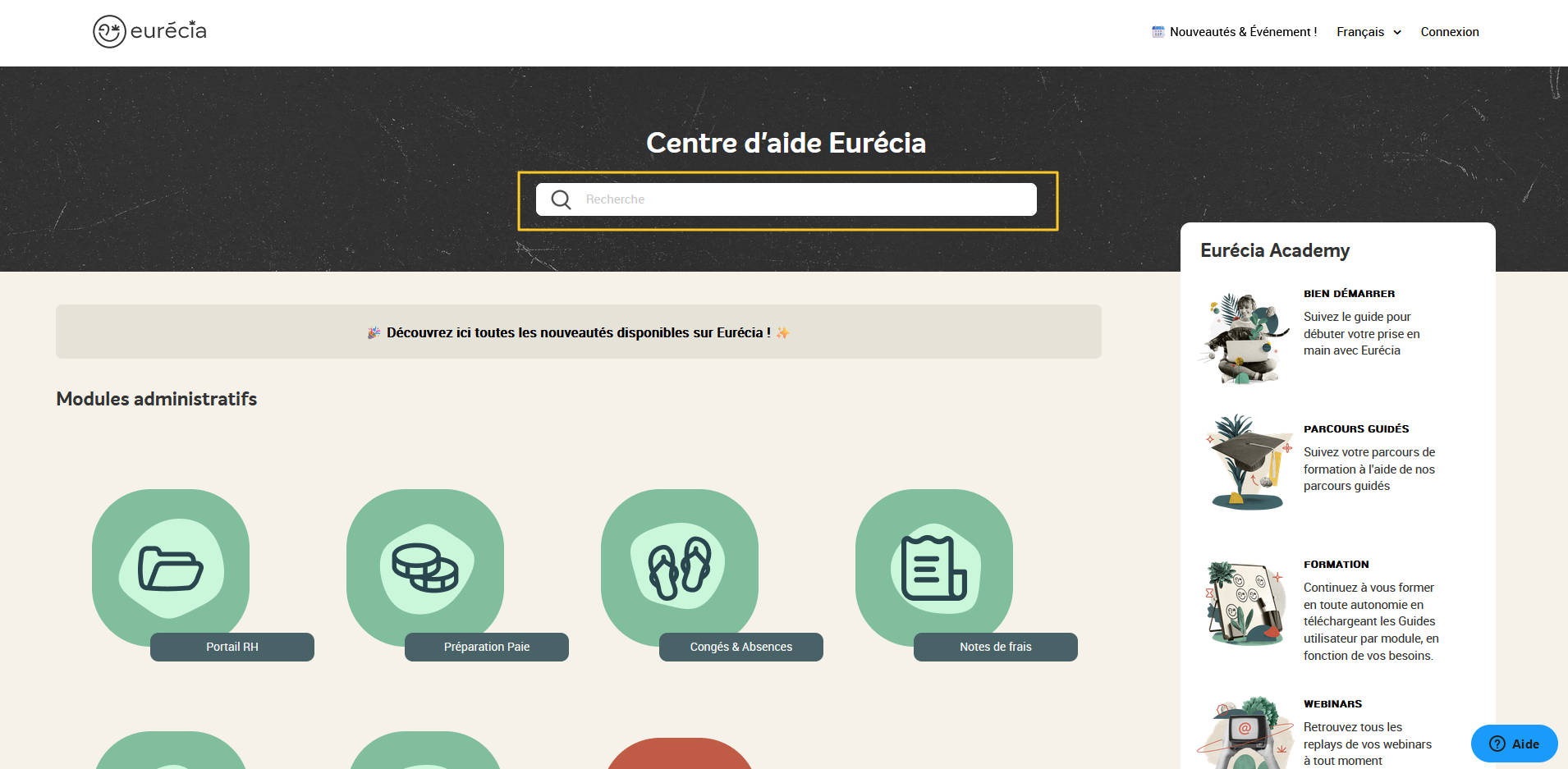Screen dimensions: 1568x769
Task: Click the search magnifier icon
Action: tap(561, 199)
